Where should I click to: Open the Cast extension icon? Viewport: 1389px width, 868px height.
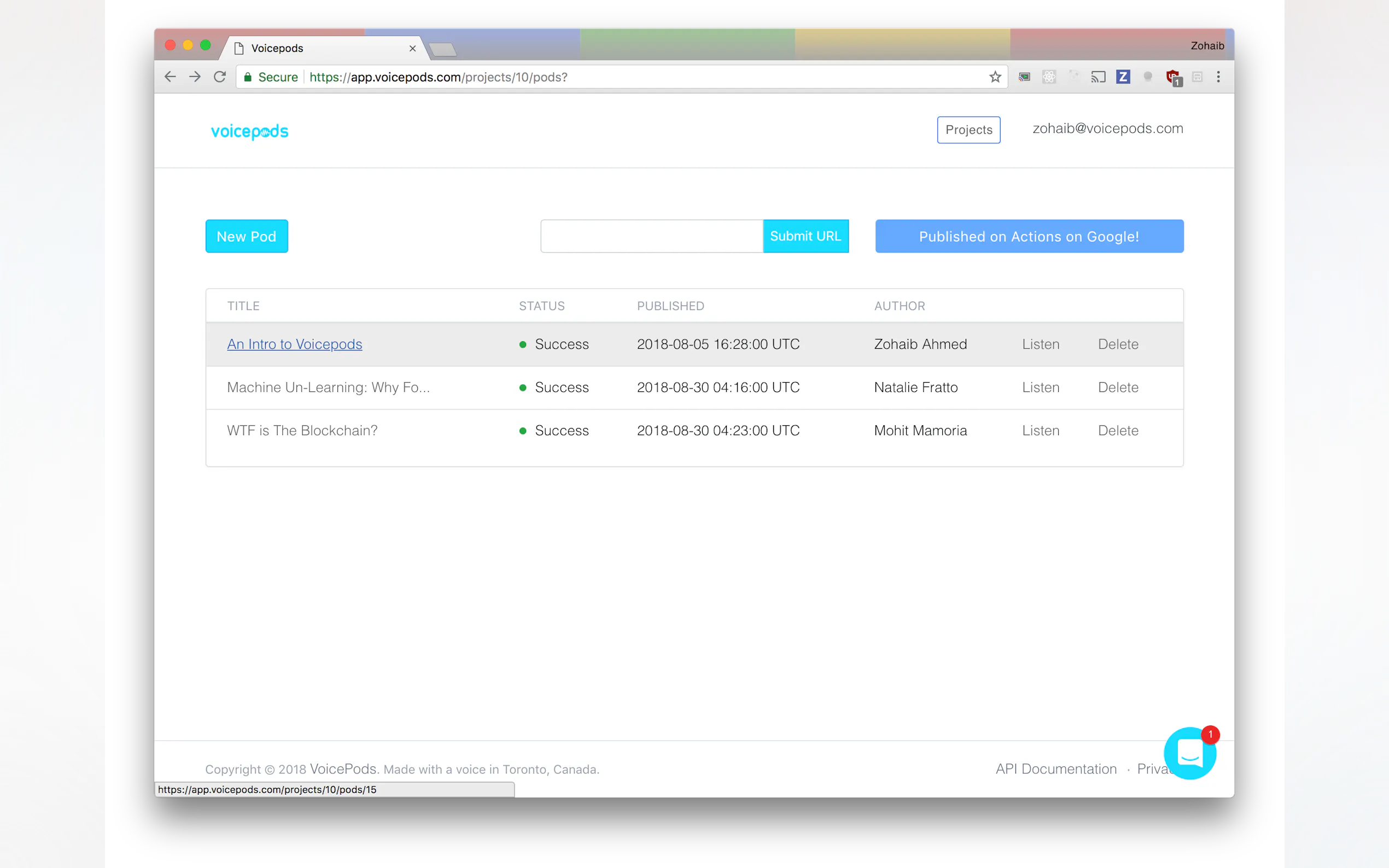point(1098,77)
